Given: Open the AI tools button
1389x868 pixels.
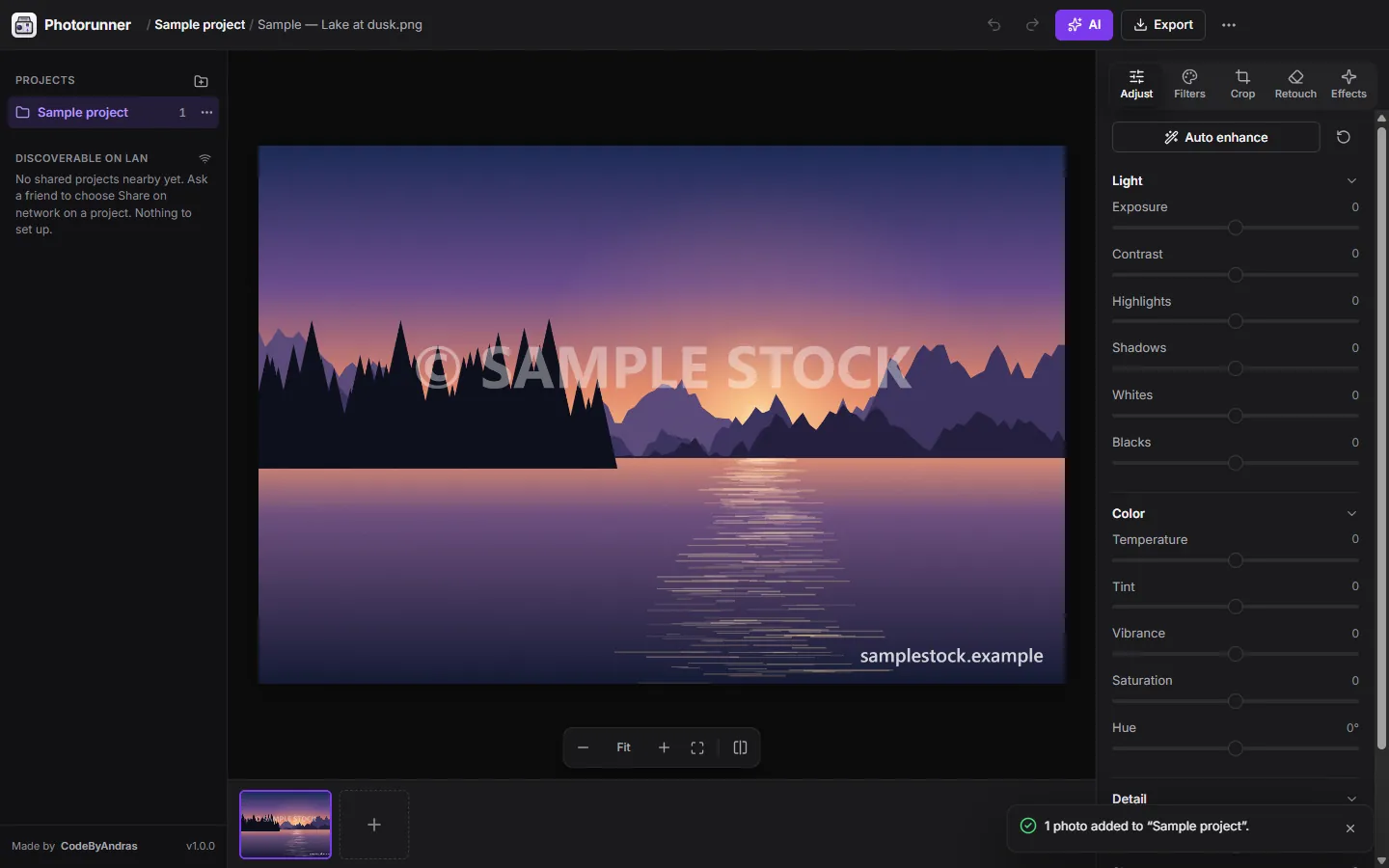Looking at the screenshot, I should pos(1084,25).
